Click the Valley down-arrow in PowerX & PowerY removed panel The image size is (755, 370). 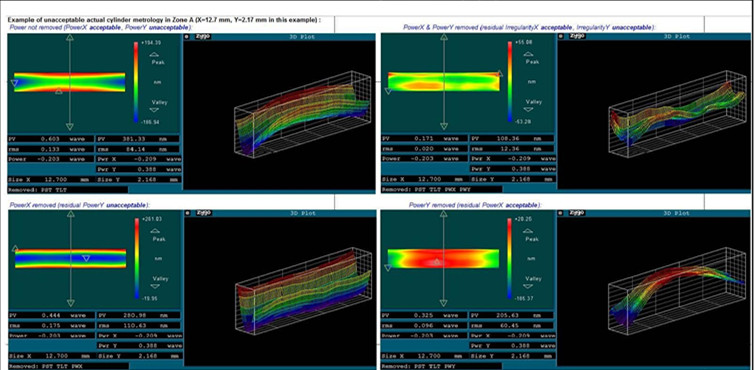[529, 109]
